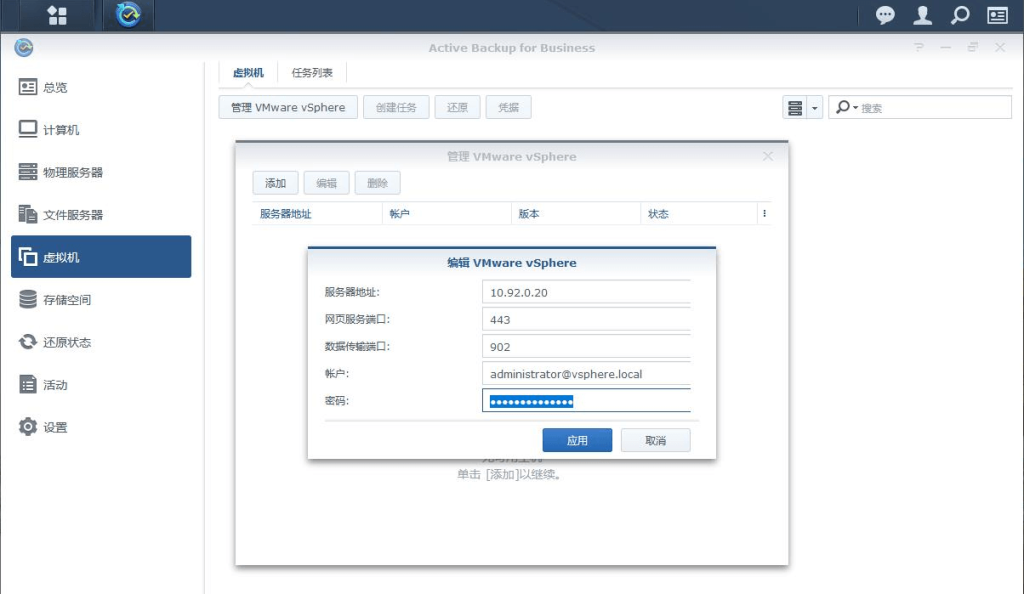Viewport: 1024px width, 594px height.
Task: Open 物理服务器 in the sidebar
Action: point(101,172)
